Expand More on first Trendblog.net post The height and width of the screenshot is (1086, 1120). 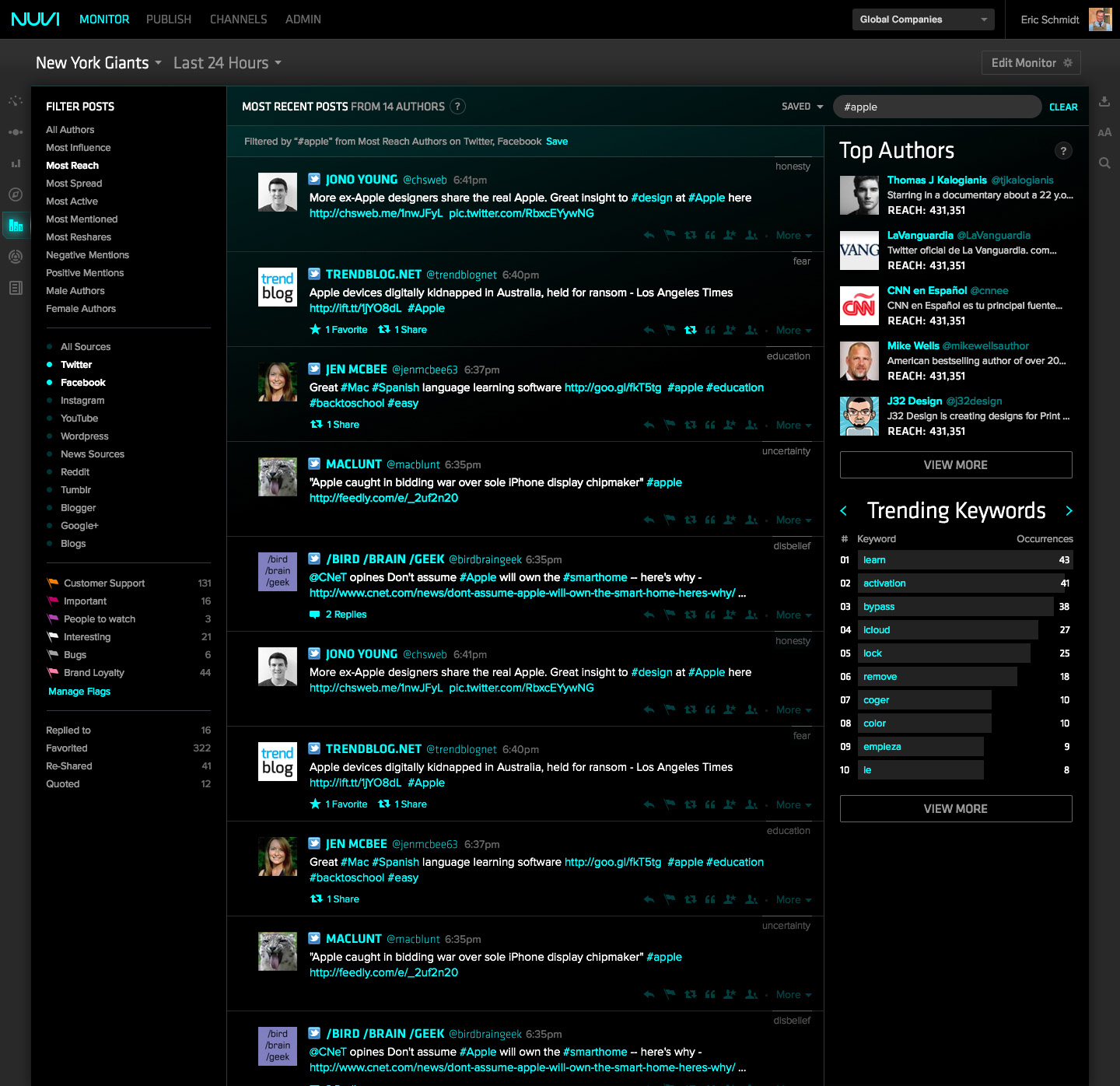point(793,331)
